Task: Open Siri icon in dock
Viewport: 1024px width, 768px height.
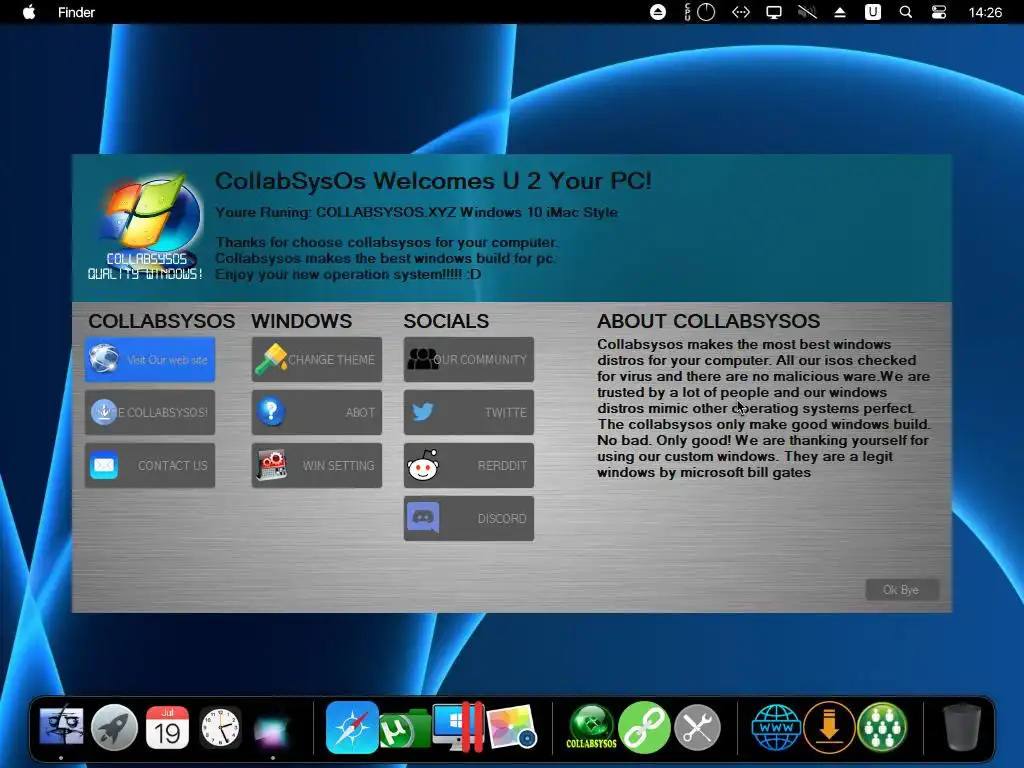Action: coord(272,730)
